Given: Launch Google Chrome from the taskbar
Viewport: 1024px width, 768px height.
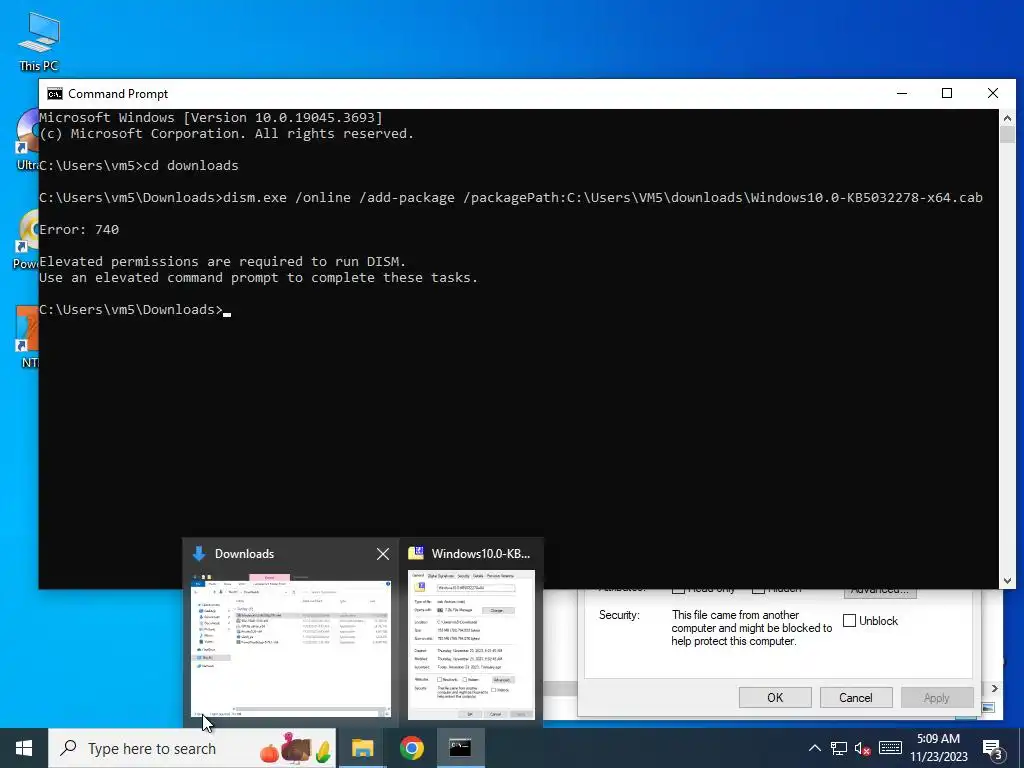Looking at the screenshot, I should click(411, 748).
